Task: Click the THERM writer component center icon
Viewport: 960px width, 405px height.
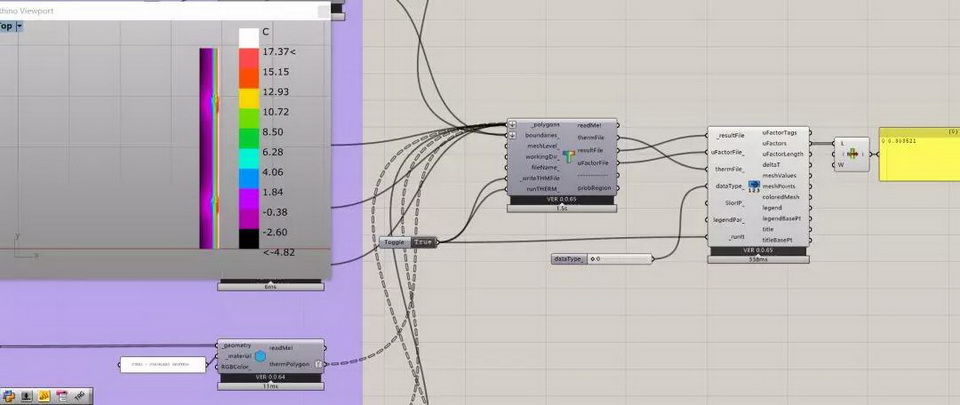Action: 567,157
